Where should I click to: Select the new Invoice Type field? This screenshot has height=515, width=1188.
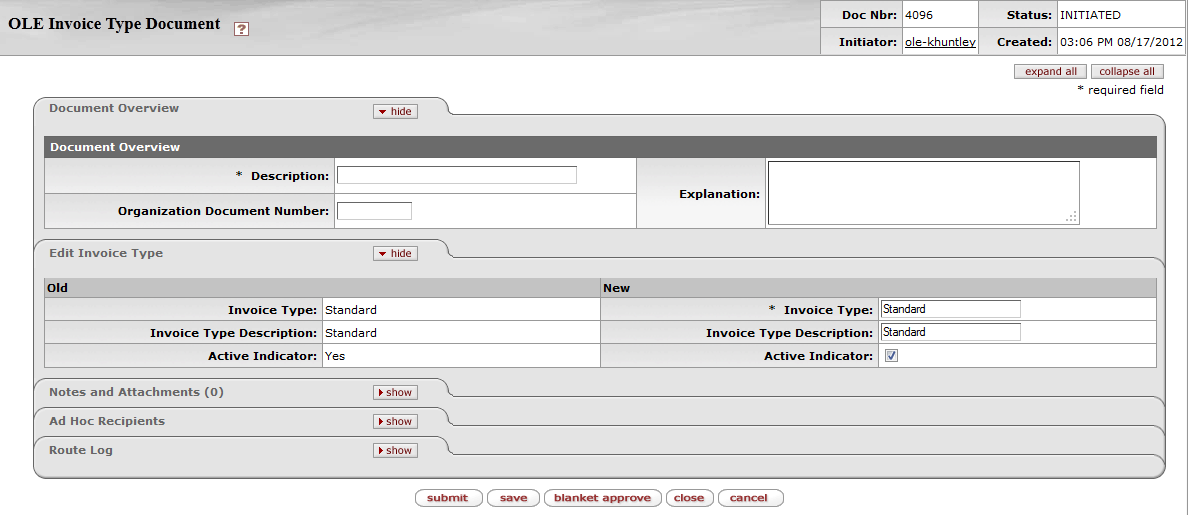(950, 309)
